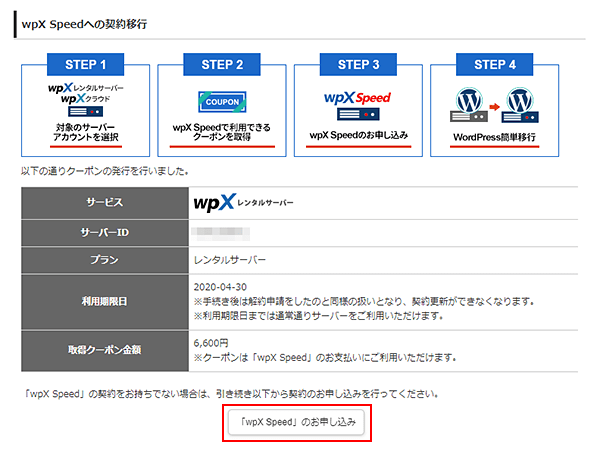This screenshot has width=600, height=473.
Task: Click the text 以下の通りクーポンの発行を行いました。
Action: click(x=106, y=171)
